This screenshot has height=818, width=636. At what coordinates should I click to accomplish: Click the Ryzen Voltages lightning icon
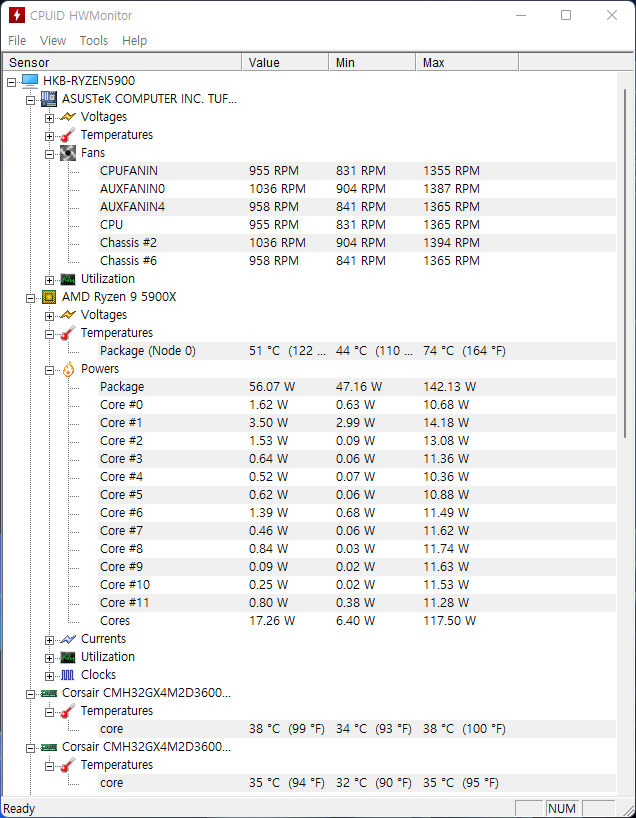68,315
